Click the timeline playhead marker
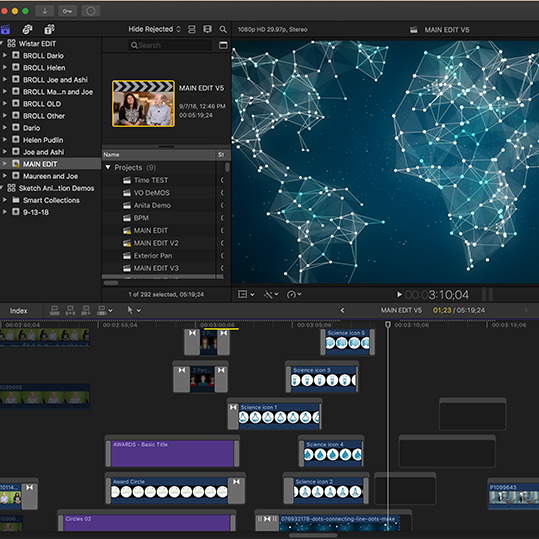Viewport: 539px width, 539px height. click(388, 324)
